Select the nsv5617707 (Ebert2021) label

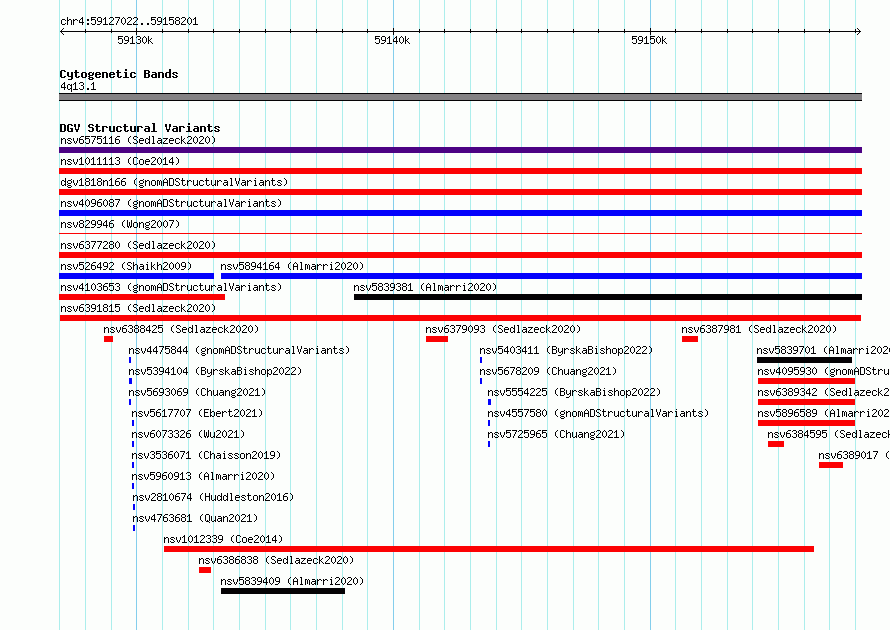198,413
